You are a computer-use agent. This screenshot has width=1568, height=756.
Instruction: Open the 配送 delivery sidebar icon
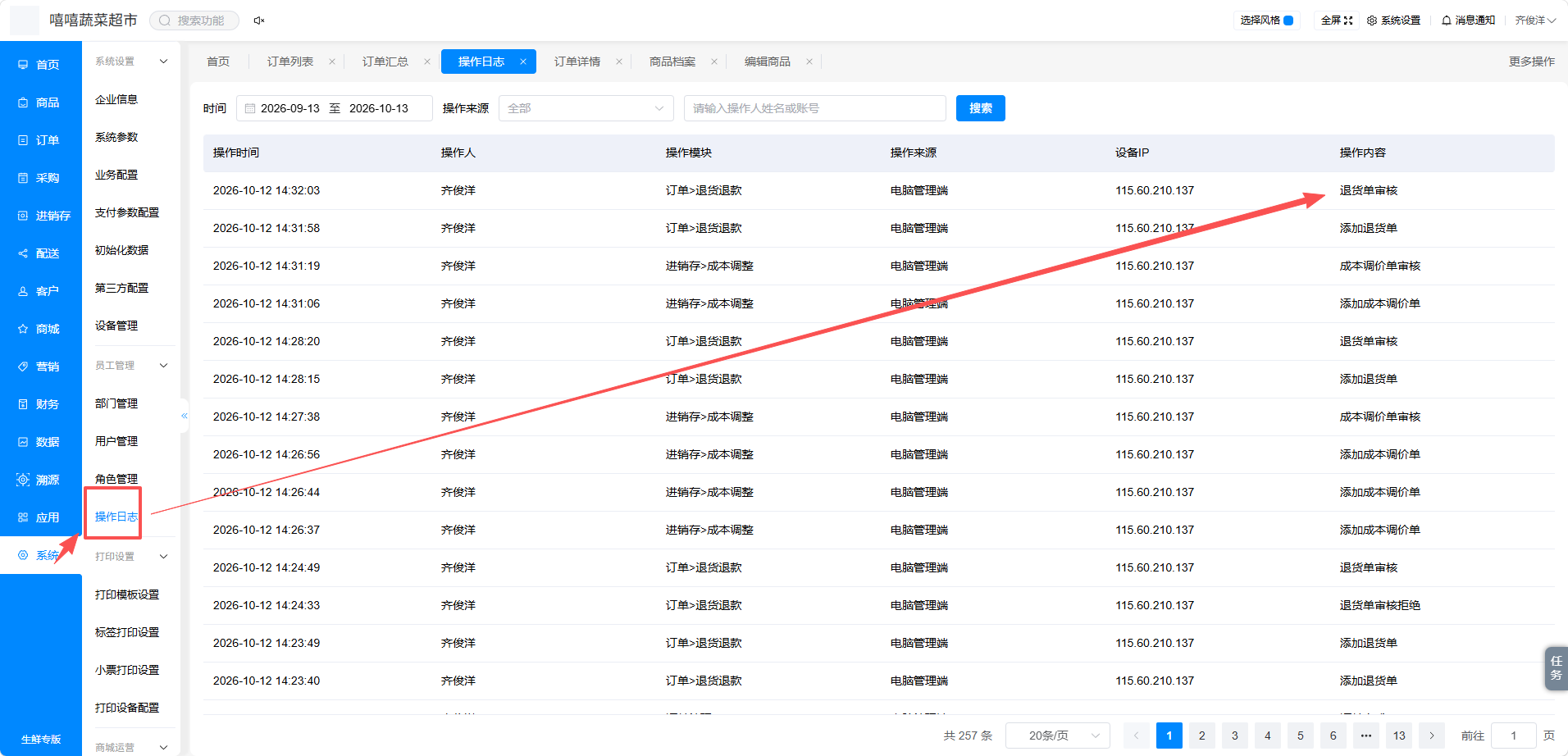coord(23,253)
